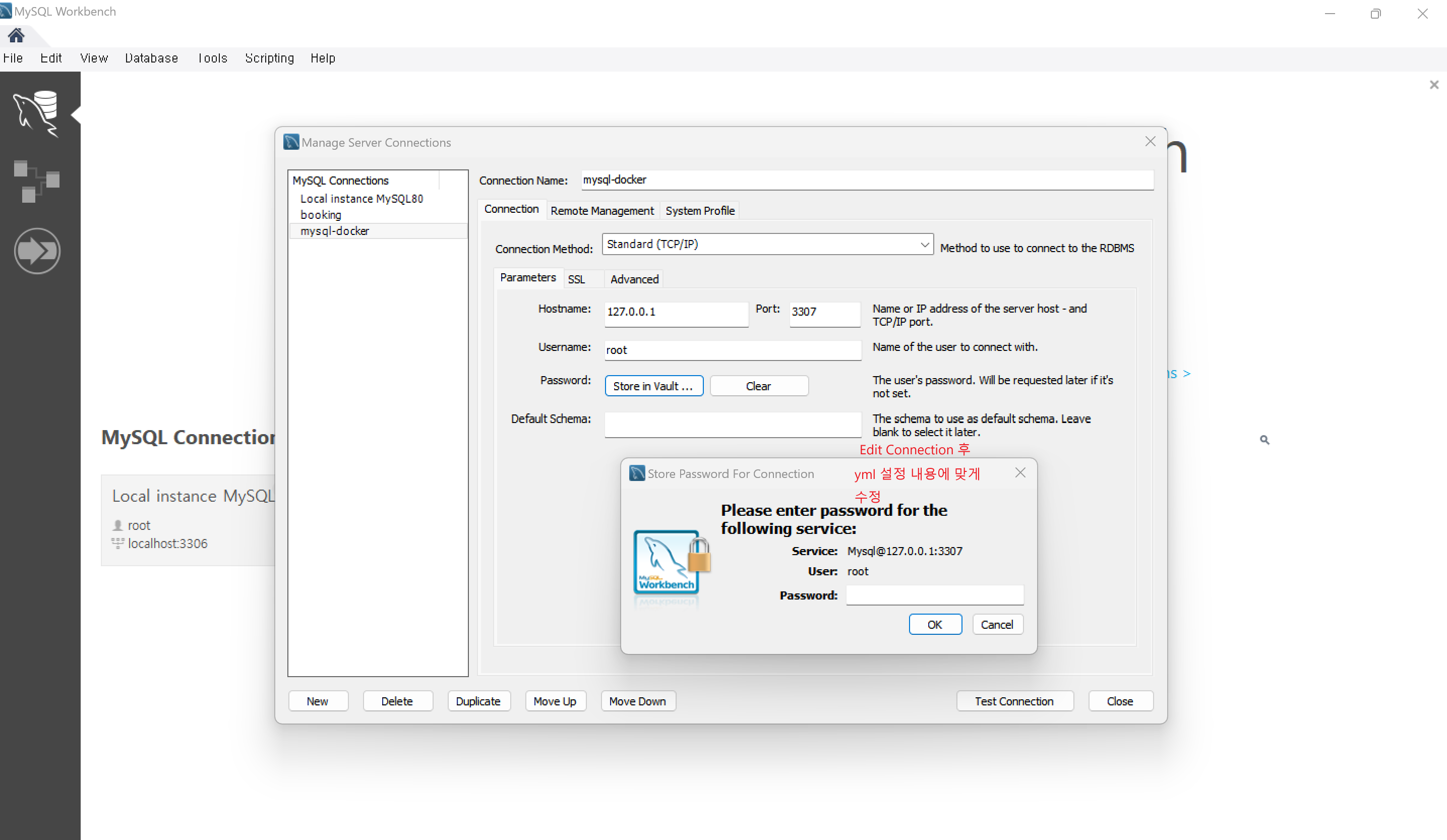Switch to the Remote Management tab
Viewport: 1447px width, 840px height.
602,211
